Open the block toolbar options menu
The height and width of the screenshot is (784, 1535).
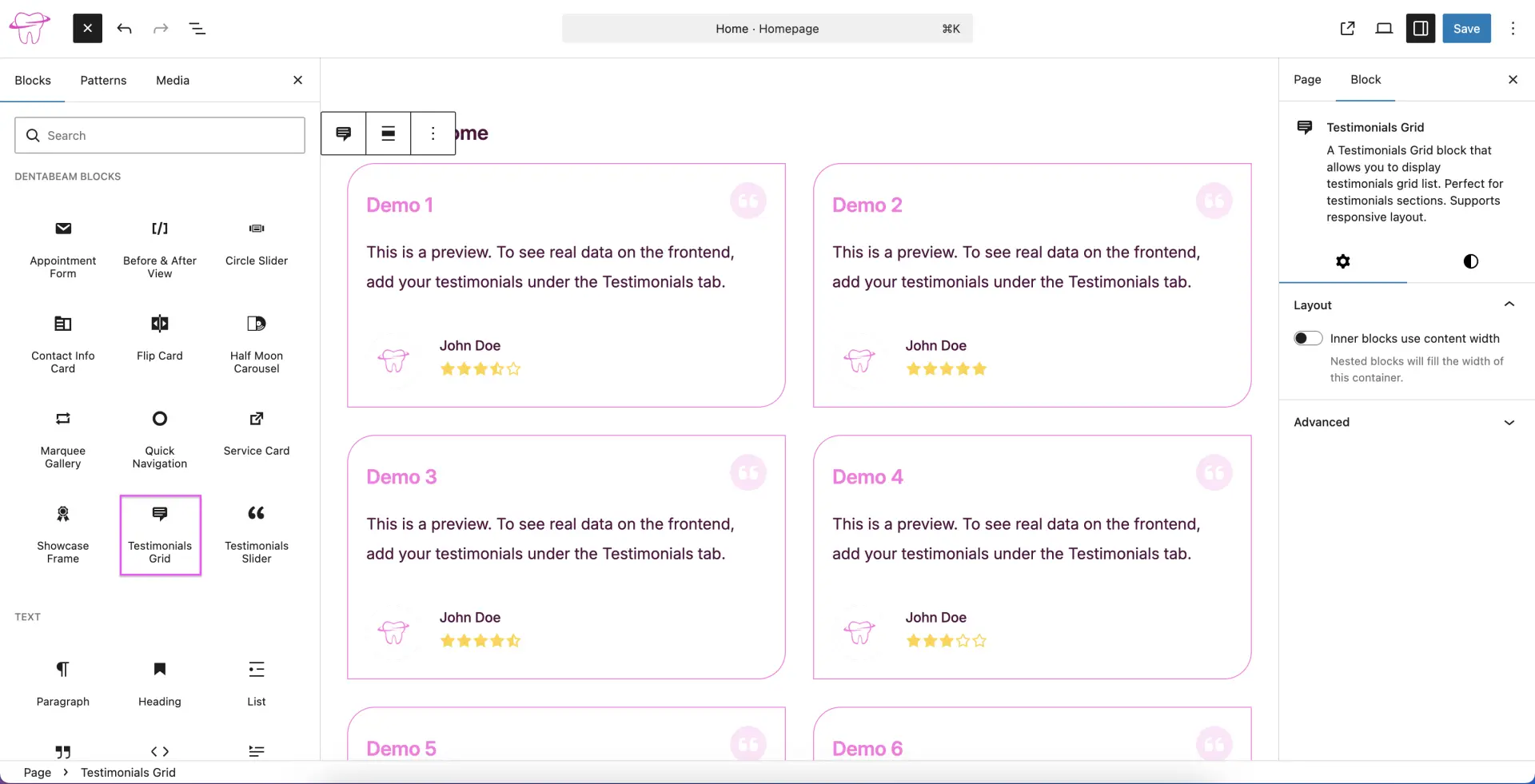(x=433, y=133)
